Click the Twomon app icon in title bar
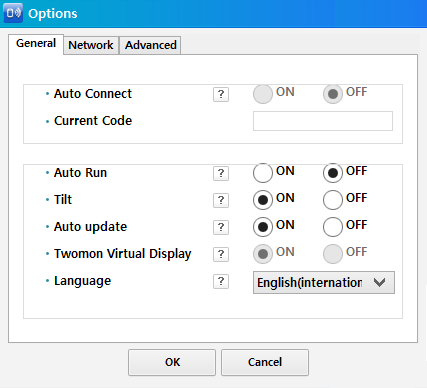The height and width of the screenshot is (388, 427). coord(13,13)
